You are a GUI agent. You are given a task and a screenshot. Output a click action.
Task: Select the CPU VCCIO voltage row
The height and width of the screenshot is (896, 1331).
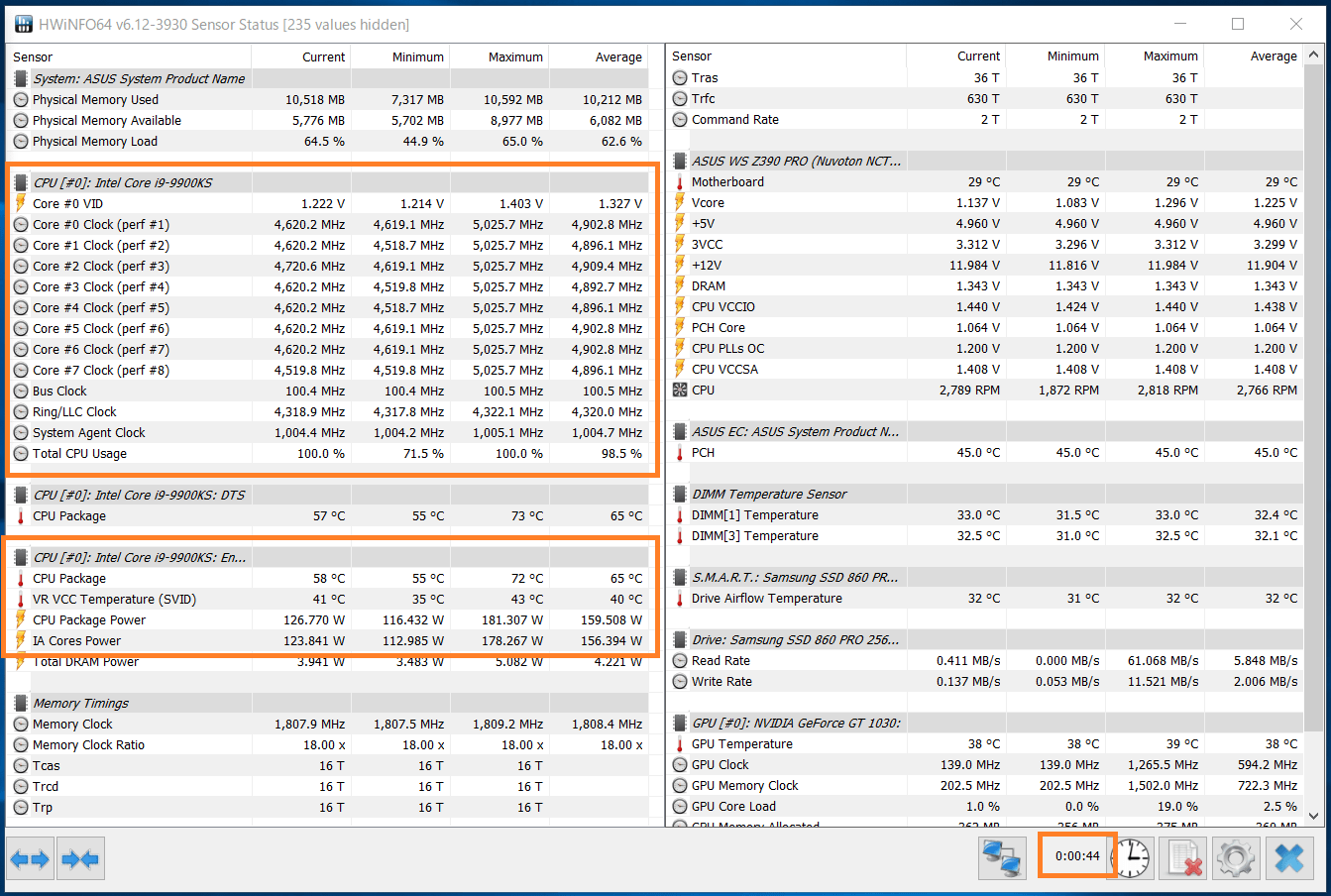pyautogui.click(x=985, y=306)
